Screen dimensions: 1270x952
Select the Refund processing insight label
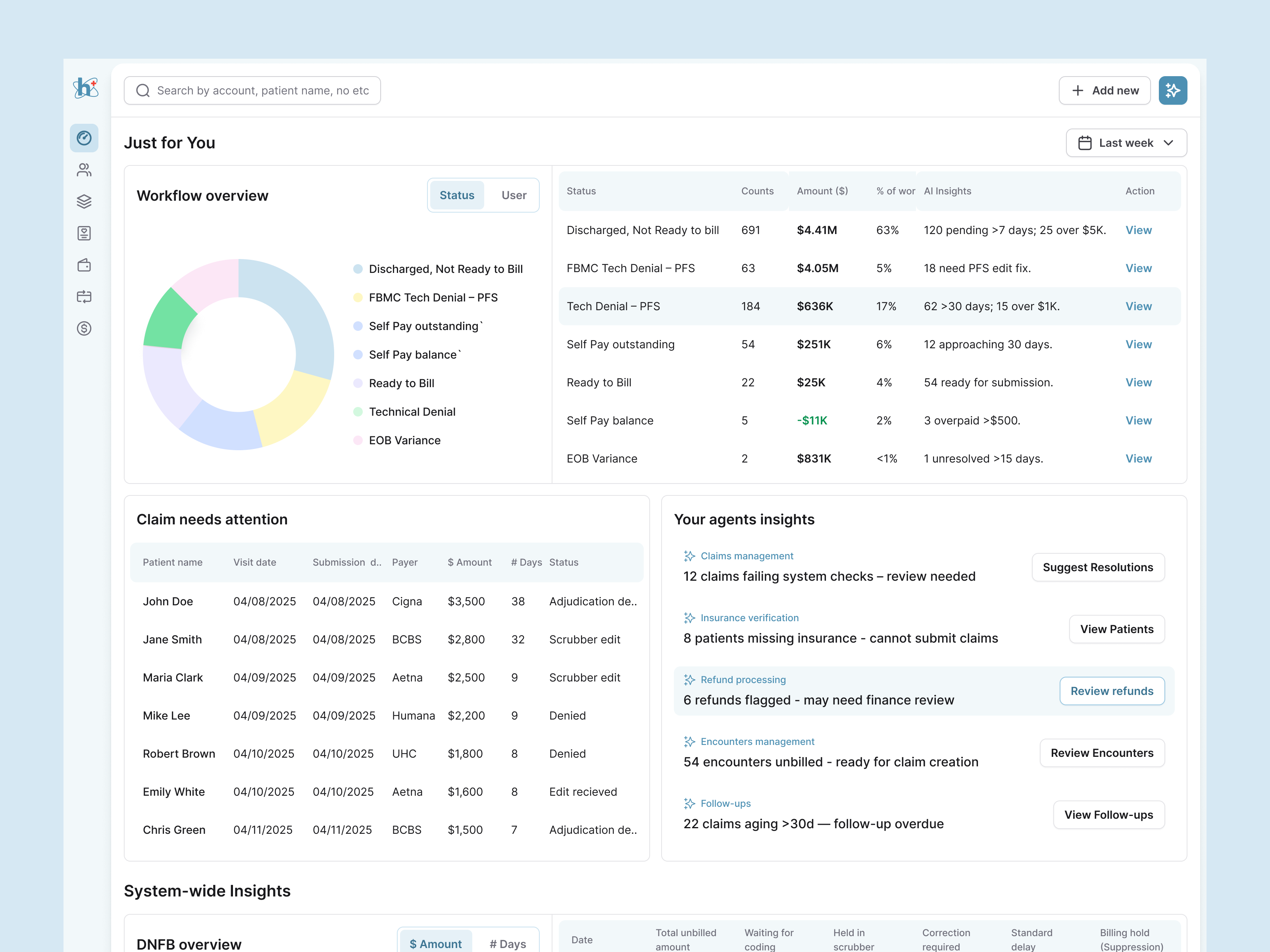click(743, 679)
